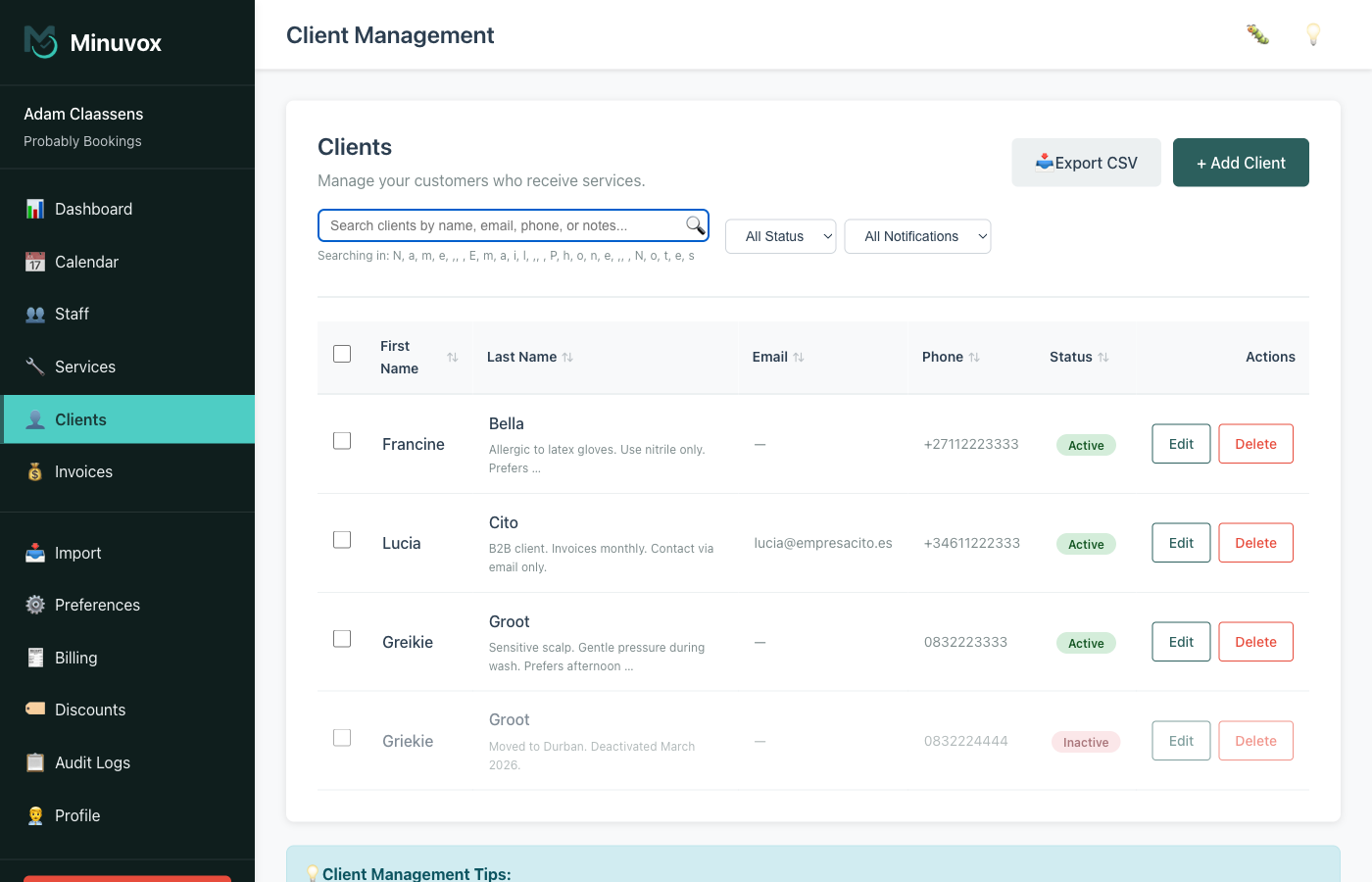The width and height of the screenshot is (1372, 882).
Task: Open the All Status dropdown
Action: (780, 236)
